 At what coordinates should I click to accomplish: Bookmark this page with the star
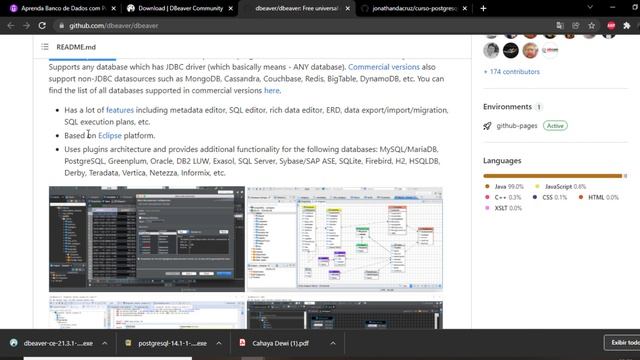point(591,26)
